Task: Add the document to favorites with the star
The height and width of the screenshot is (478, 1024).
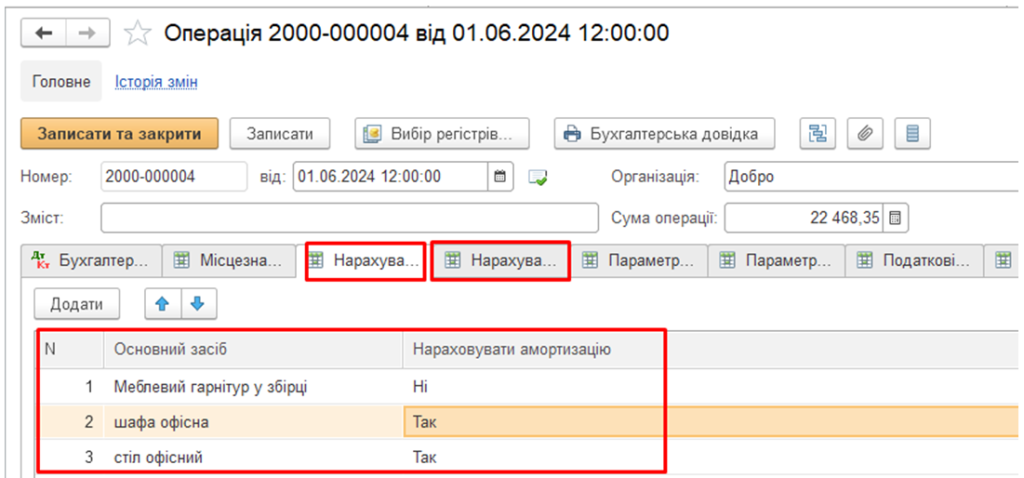Action: tap(137, 34)
